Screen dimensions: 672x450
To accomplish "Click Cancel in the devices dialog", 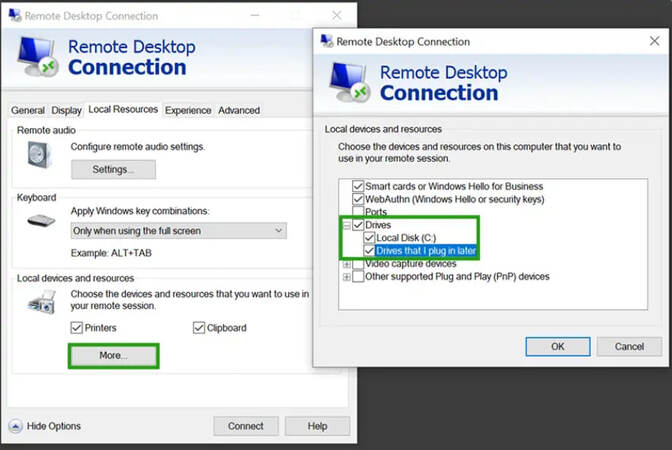I will pyautogui.click(x=629, y=346).
